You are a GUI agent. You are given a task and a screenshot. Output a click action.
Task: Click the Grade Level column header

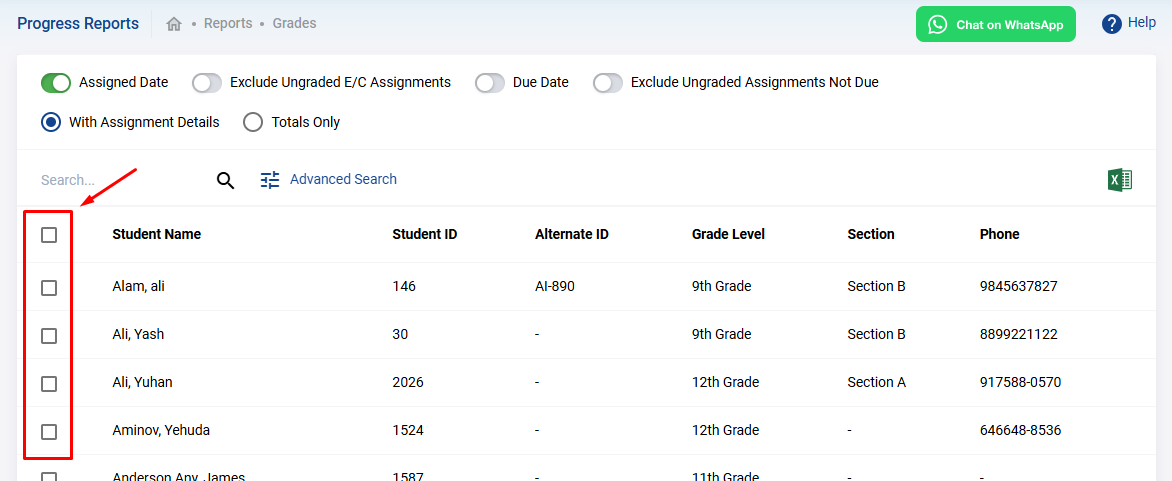pos(728,235)
